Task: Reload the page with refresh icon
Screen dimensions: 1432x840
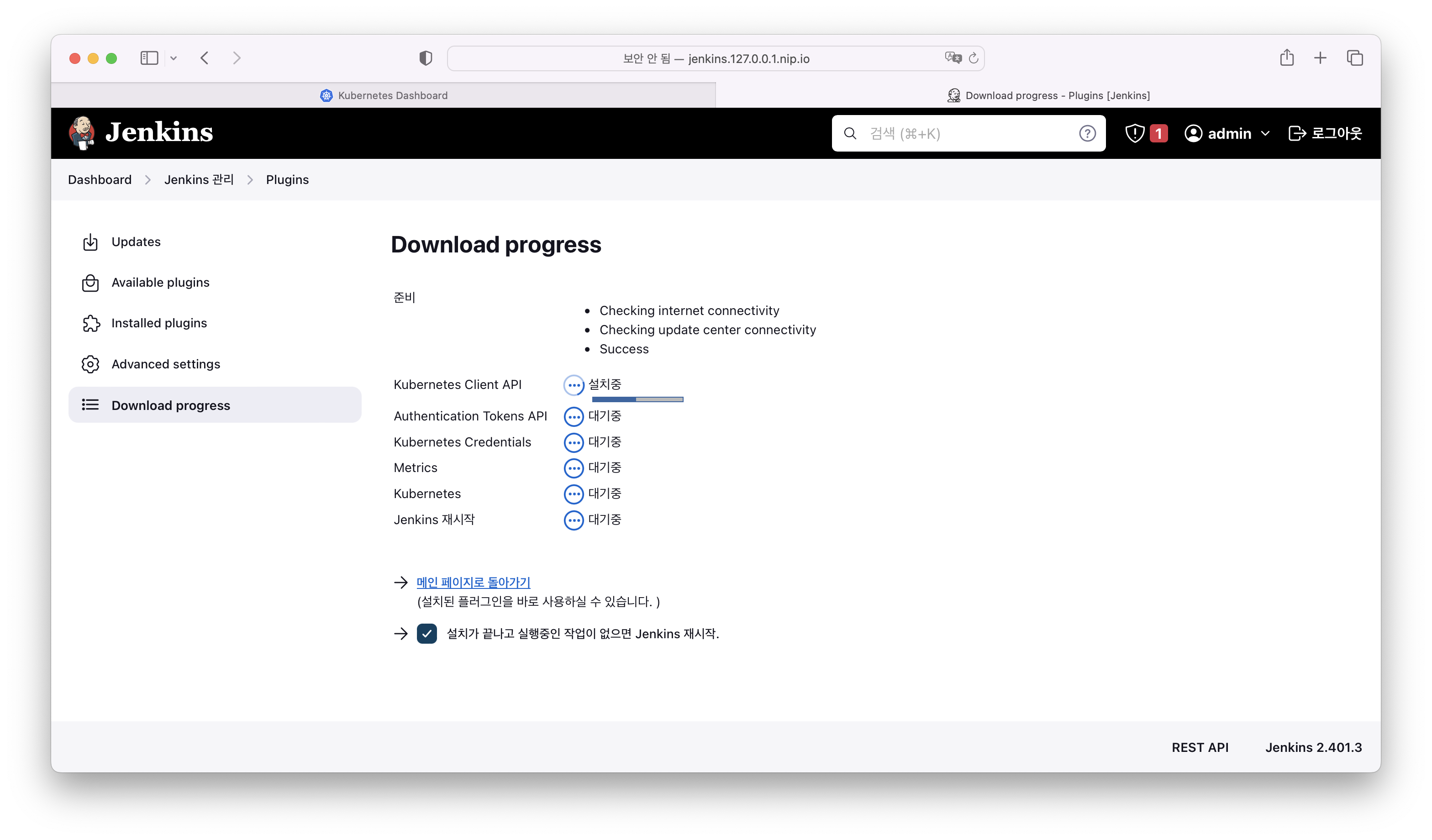Action: (974, 58)
